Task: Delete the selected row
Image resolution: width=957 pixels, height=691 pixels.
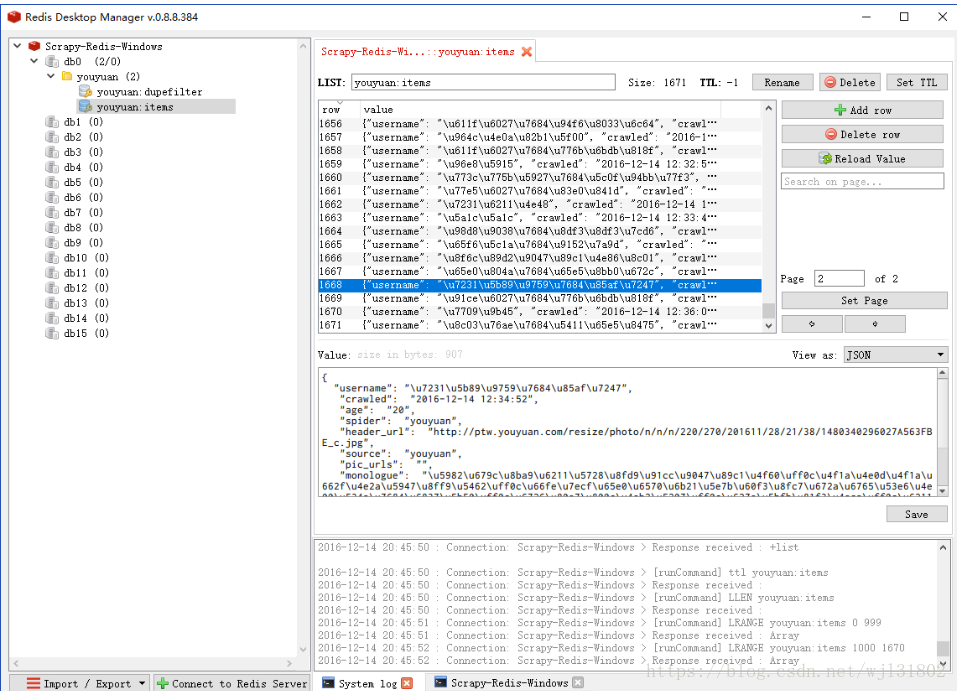Action: 863,134
